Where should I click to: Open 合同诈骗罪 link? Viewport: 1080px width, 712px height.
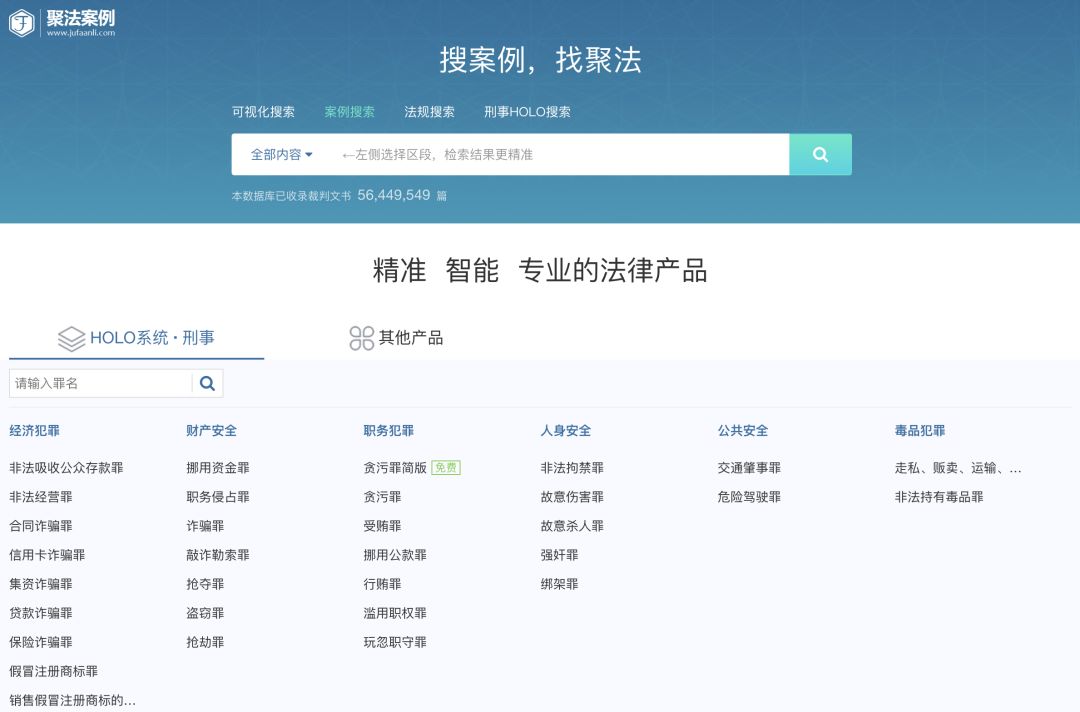click(x=41, y=525)
